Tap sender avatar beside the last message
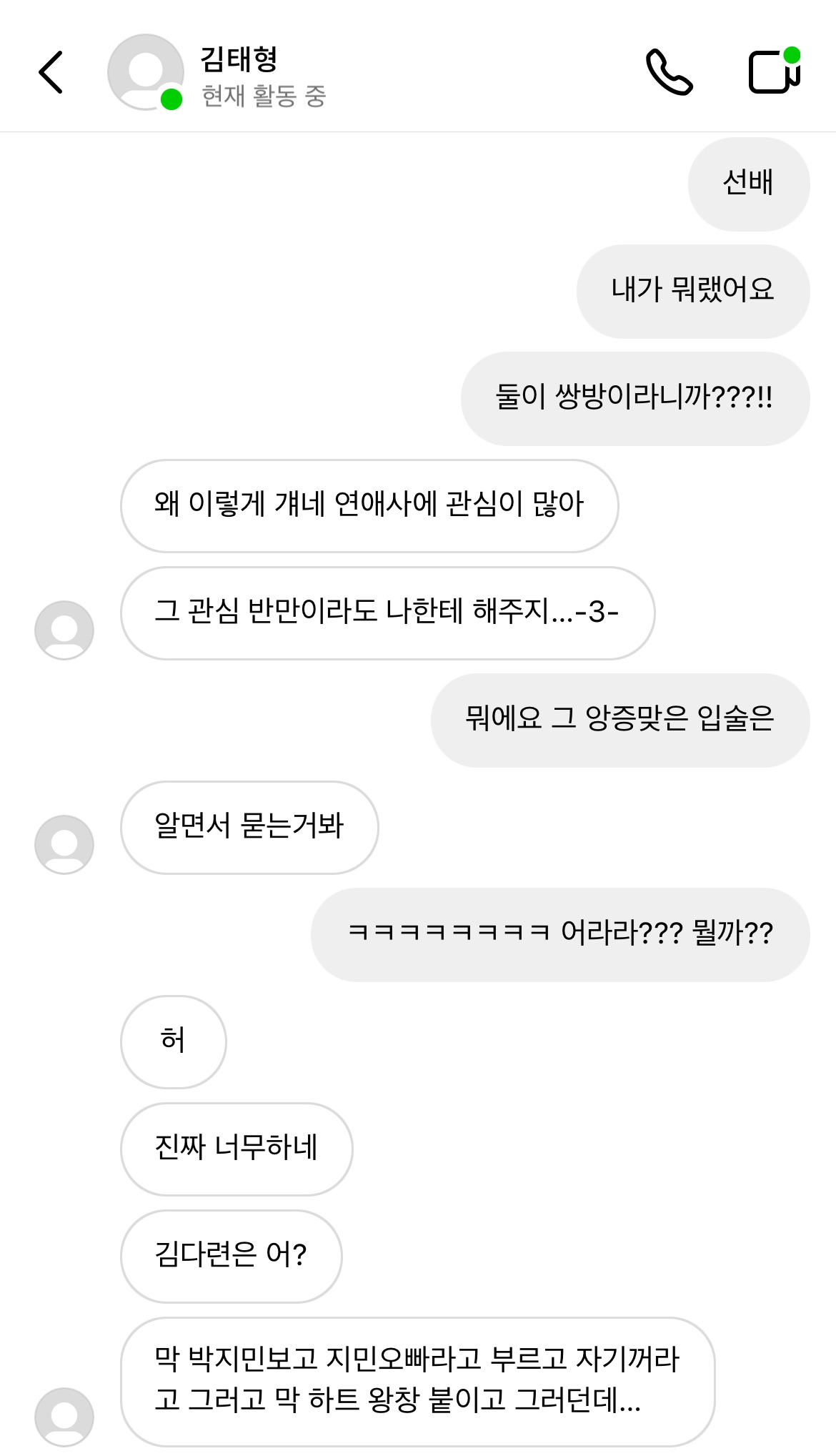Viewport: 836px width, 1456px height. tap(64, 1416)
